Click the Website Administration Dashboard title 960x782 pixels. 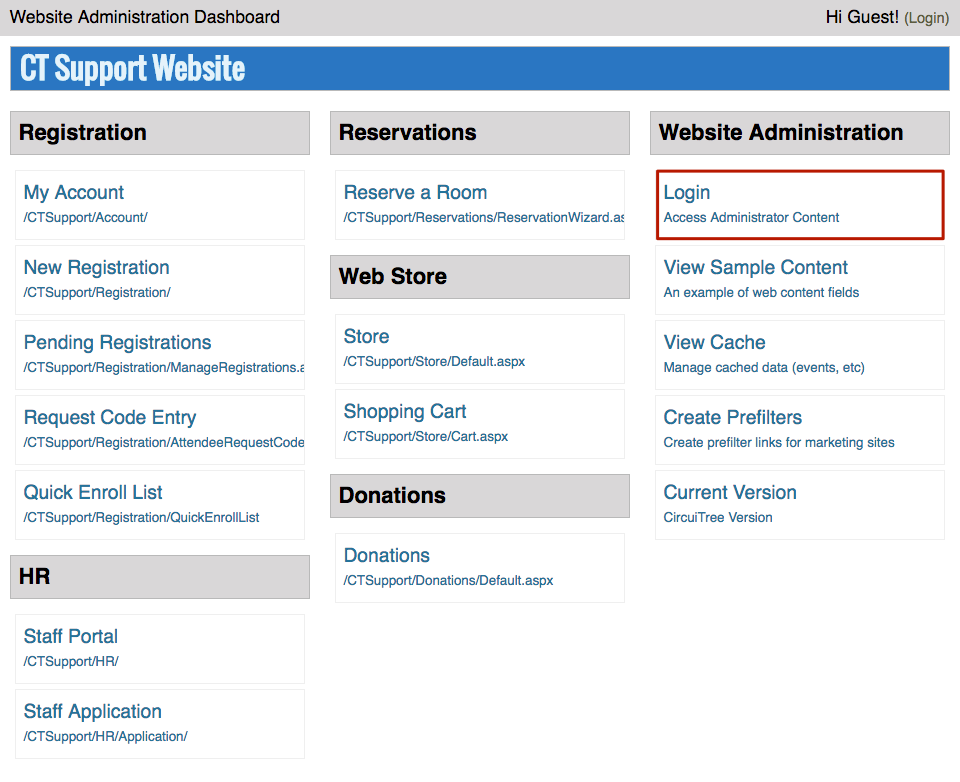coord(144,17)
